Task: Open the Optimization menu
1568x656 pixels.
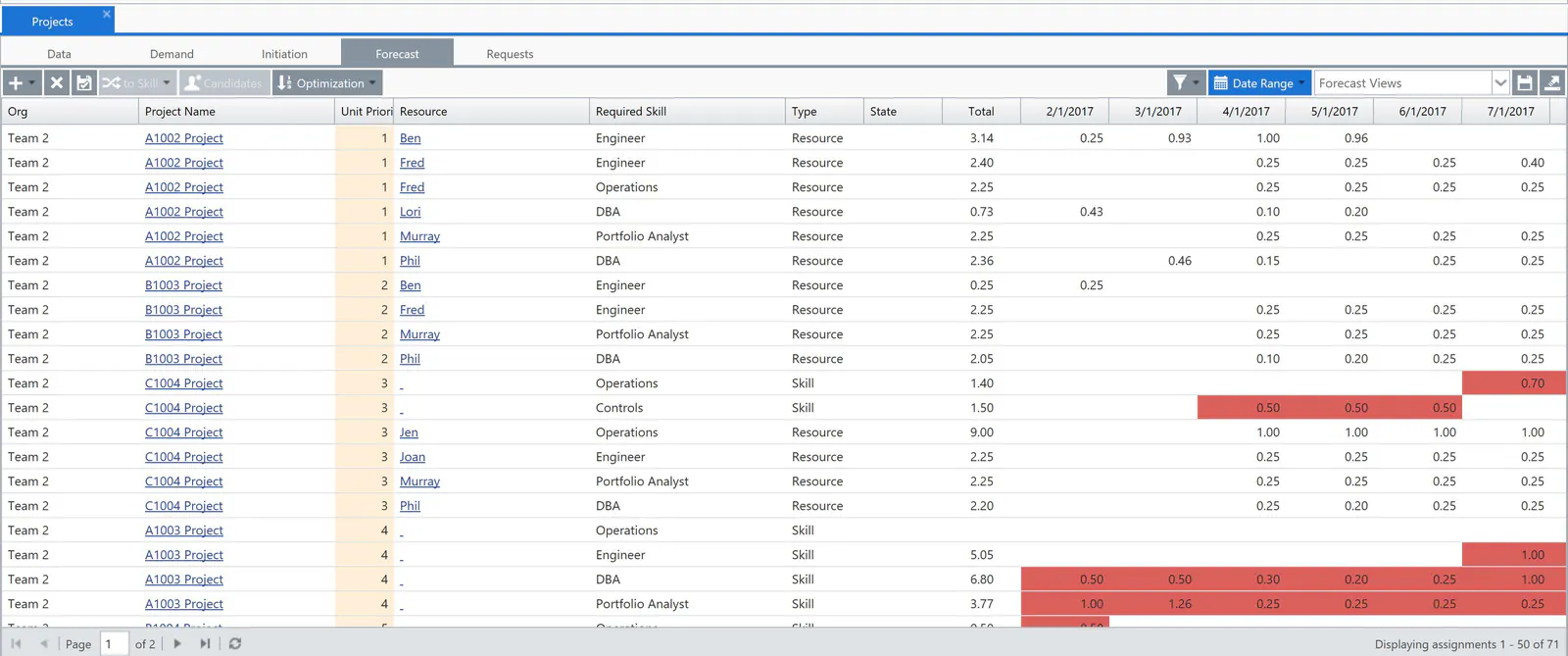Action: click(326, 83)
